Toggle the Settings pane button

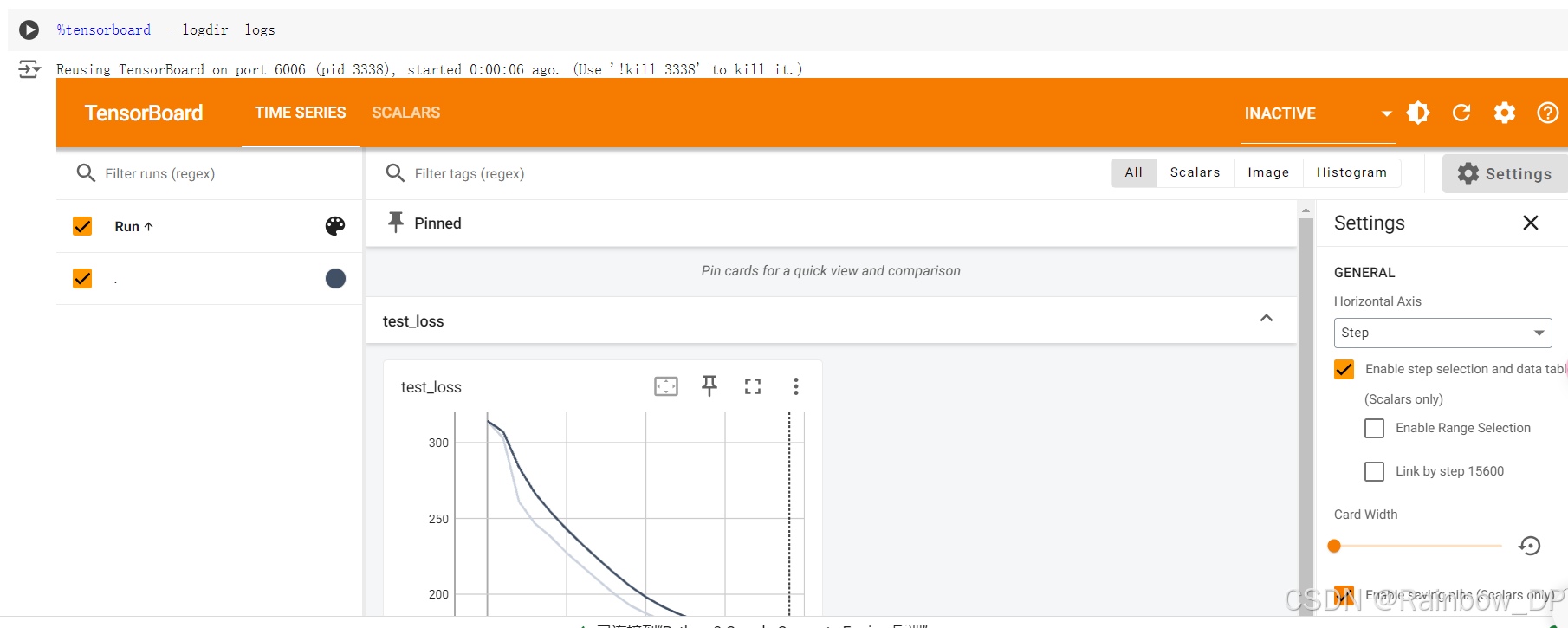[x=1505, y=173]
